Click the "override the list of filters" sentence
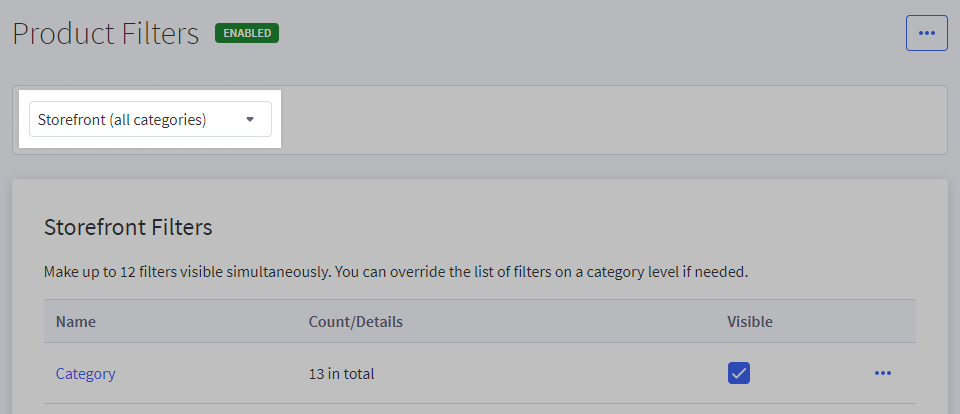This screenshot has height=414, width=960. pos(560,271)
